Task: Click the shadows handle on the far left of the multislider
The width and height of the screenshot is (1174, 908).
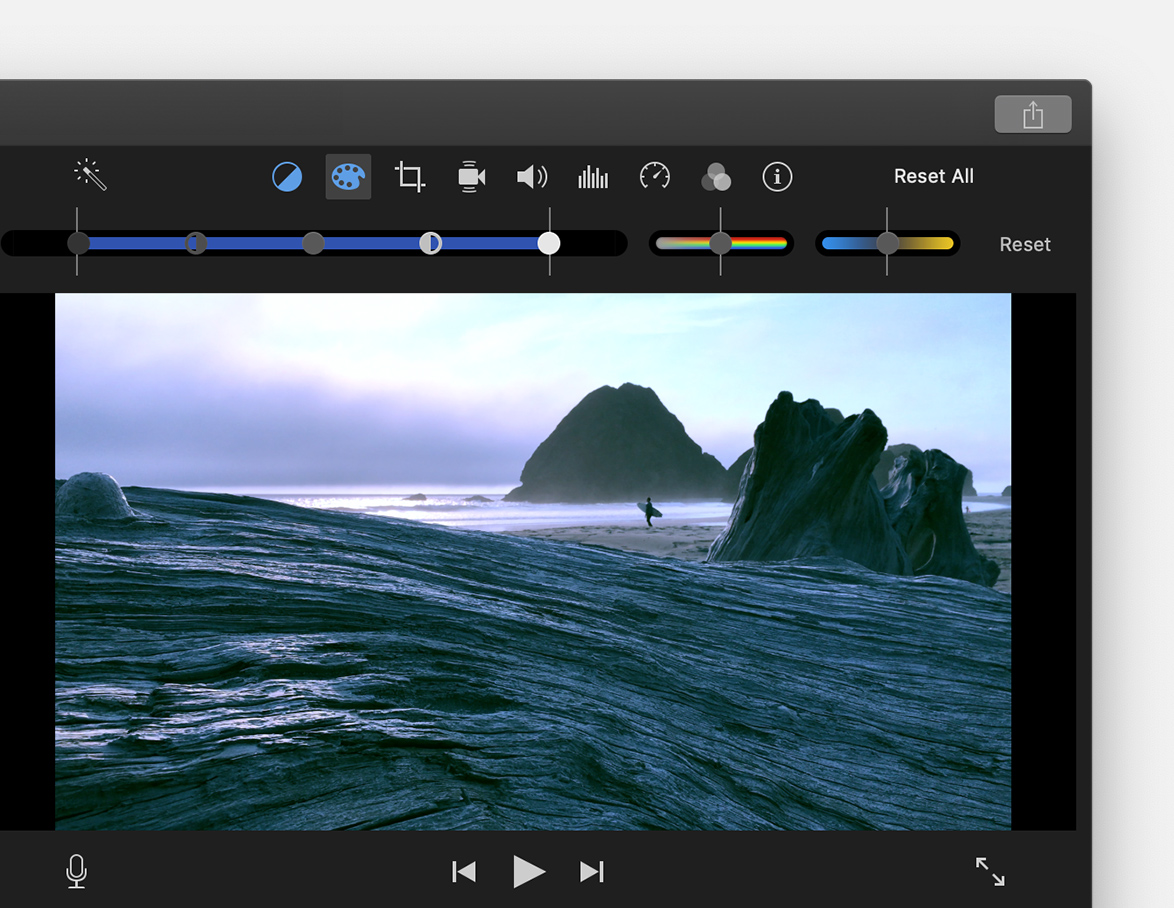Action: pos(78,243)
